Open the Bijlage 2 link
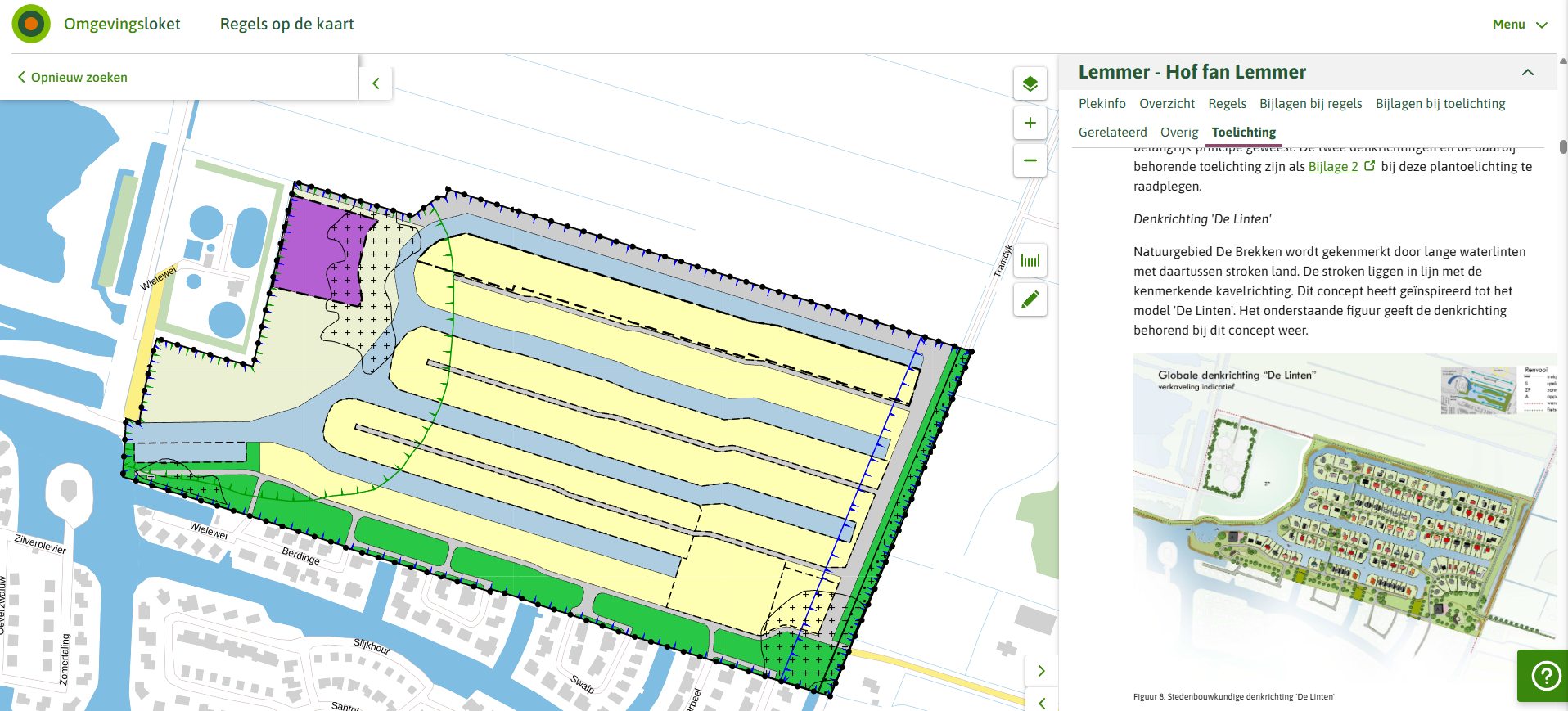 (x=1332, y=167)
